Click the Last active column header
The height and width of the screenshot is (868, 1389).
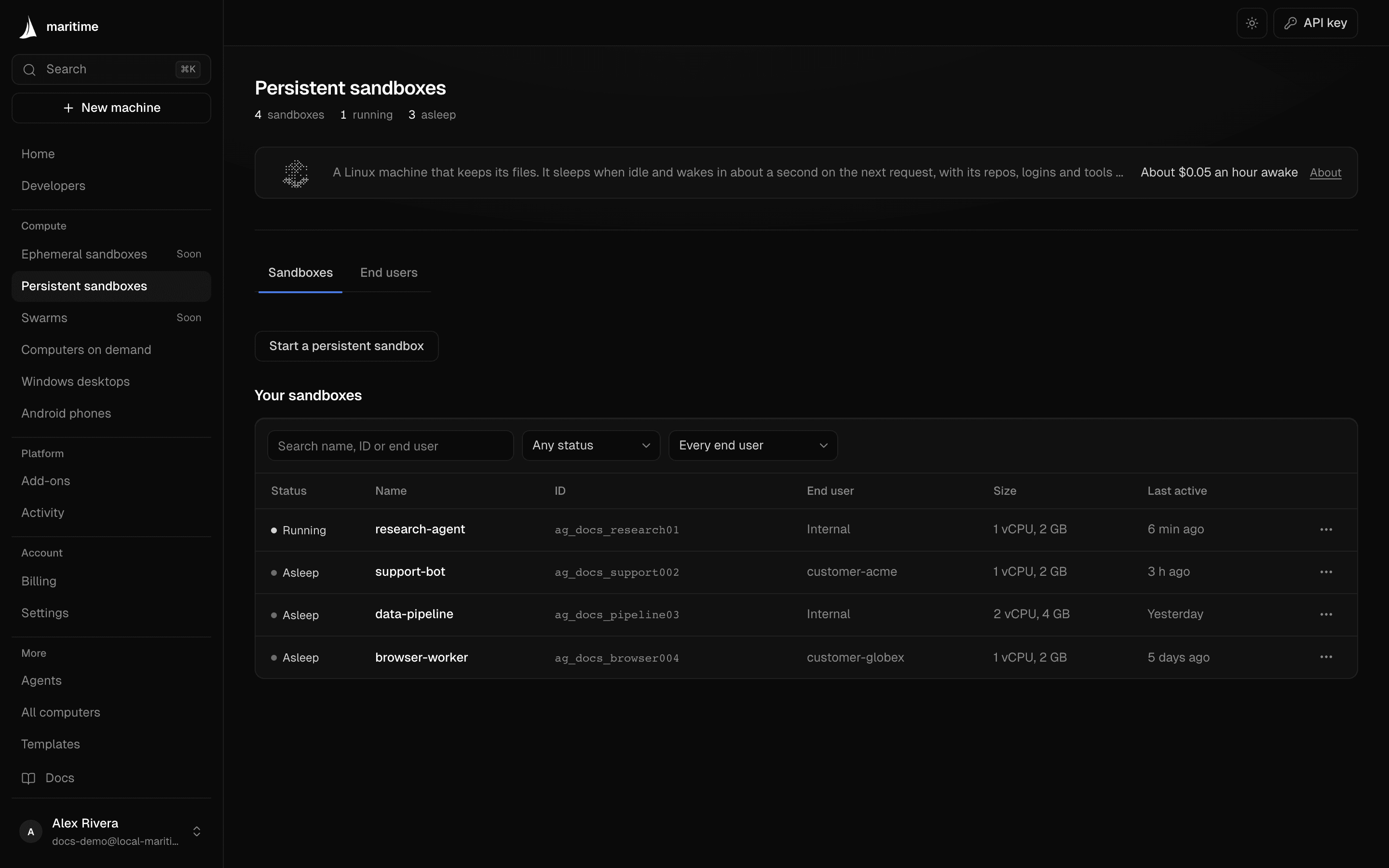[1177, 491]
